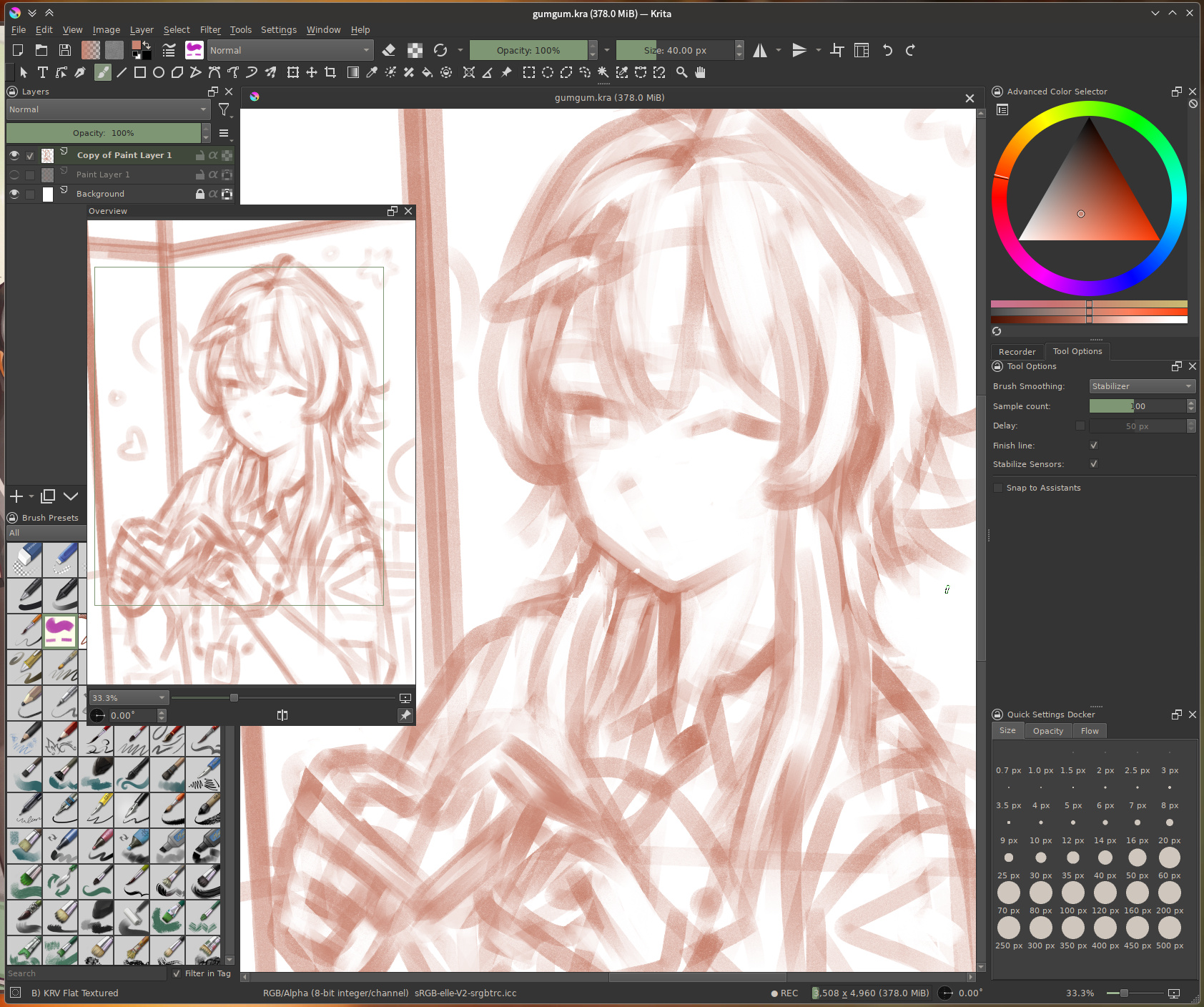
Task: Pick the Fill bucket tool
Action: pos(427,72)
